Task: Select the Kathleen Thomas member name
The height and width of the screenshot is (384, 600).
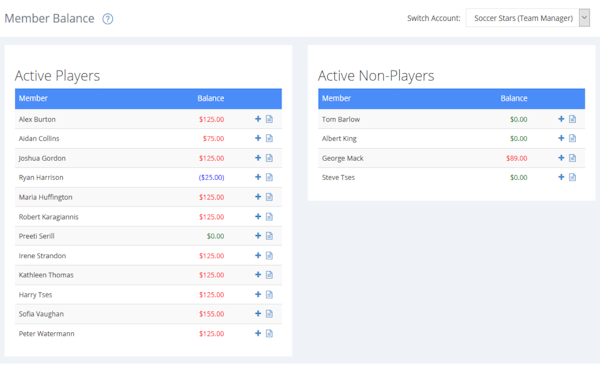Action: 46,275
